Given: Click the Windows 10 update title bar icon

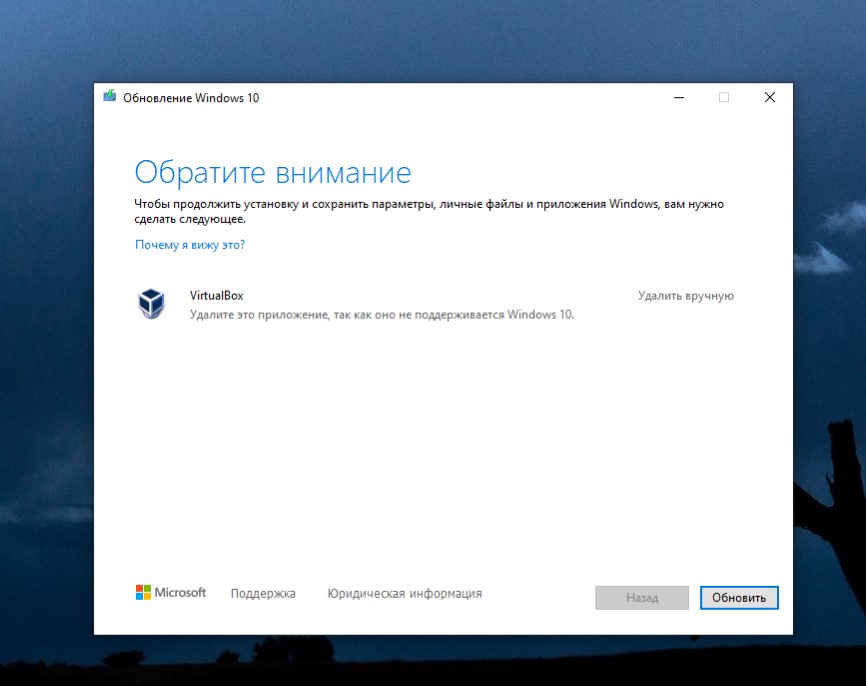Looking at the screenshot, I should pyautogui.click(x=109, y=96).
